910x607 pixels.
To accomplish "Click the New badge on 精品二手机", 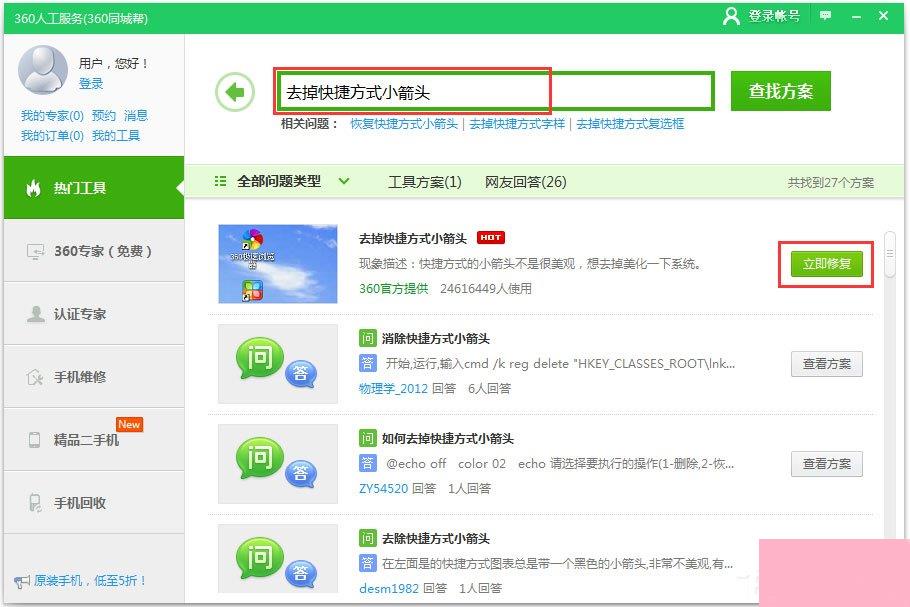I will click(129, 424).
